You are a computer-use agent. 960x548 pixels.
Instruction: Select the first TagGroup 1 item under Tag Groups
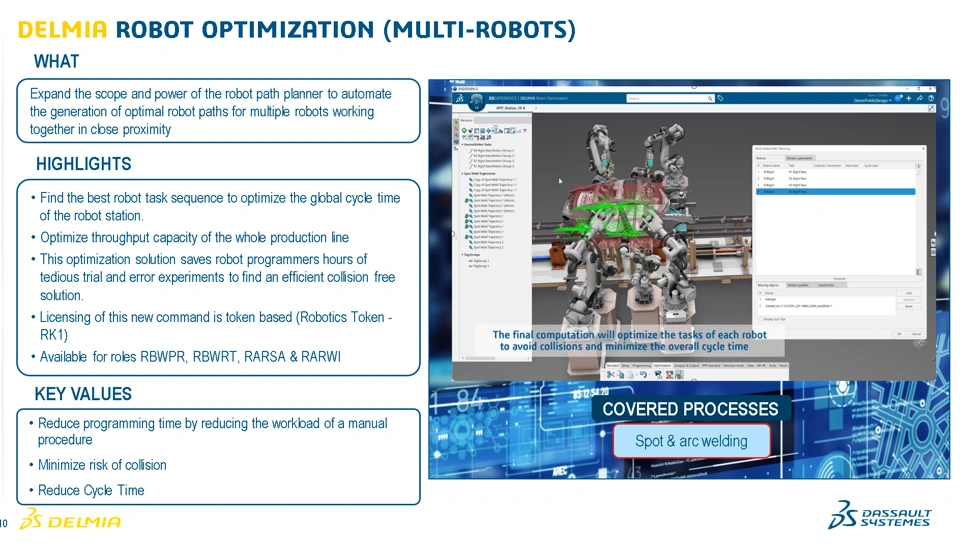479,261
